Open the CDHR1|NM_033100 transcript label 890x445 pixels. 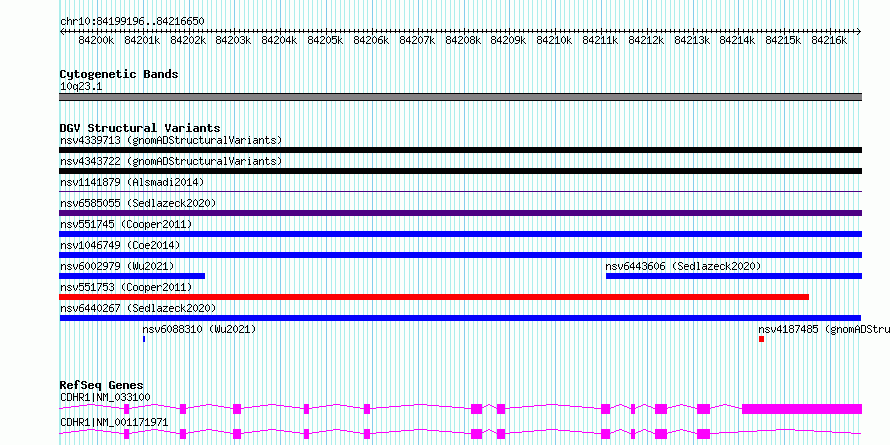[105, 397]
